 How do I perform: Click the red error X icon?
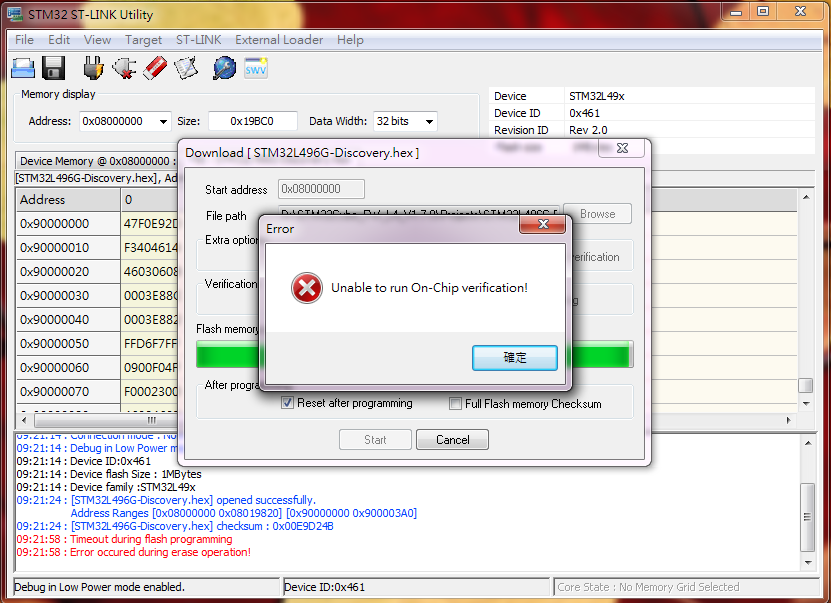(306, 288)
